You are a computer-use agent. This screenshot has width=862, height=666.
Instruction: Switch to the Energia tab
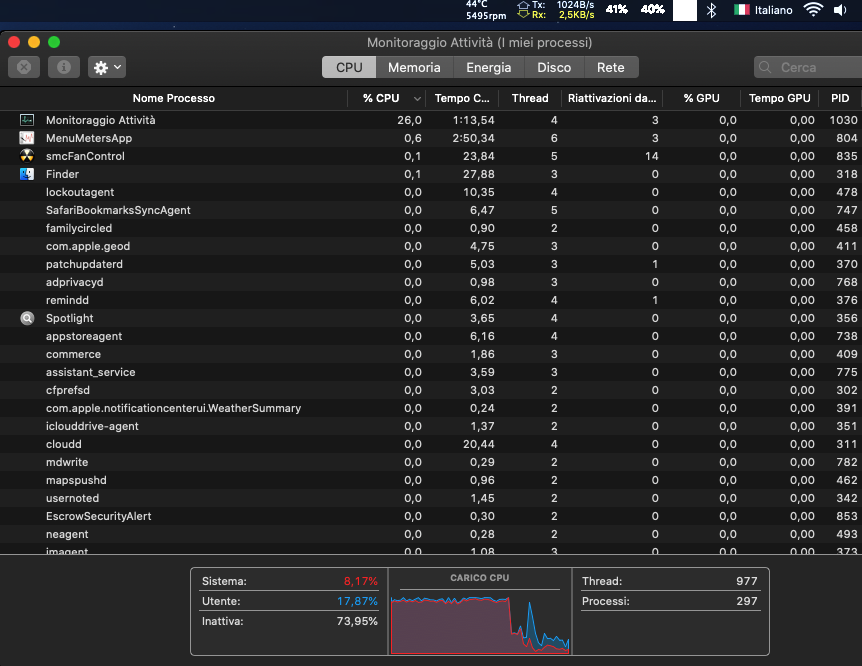pyautogui.click(x=489, y=67)
